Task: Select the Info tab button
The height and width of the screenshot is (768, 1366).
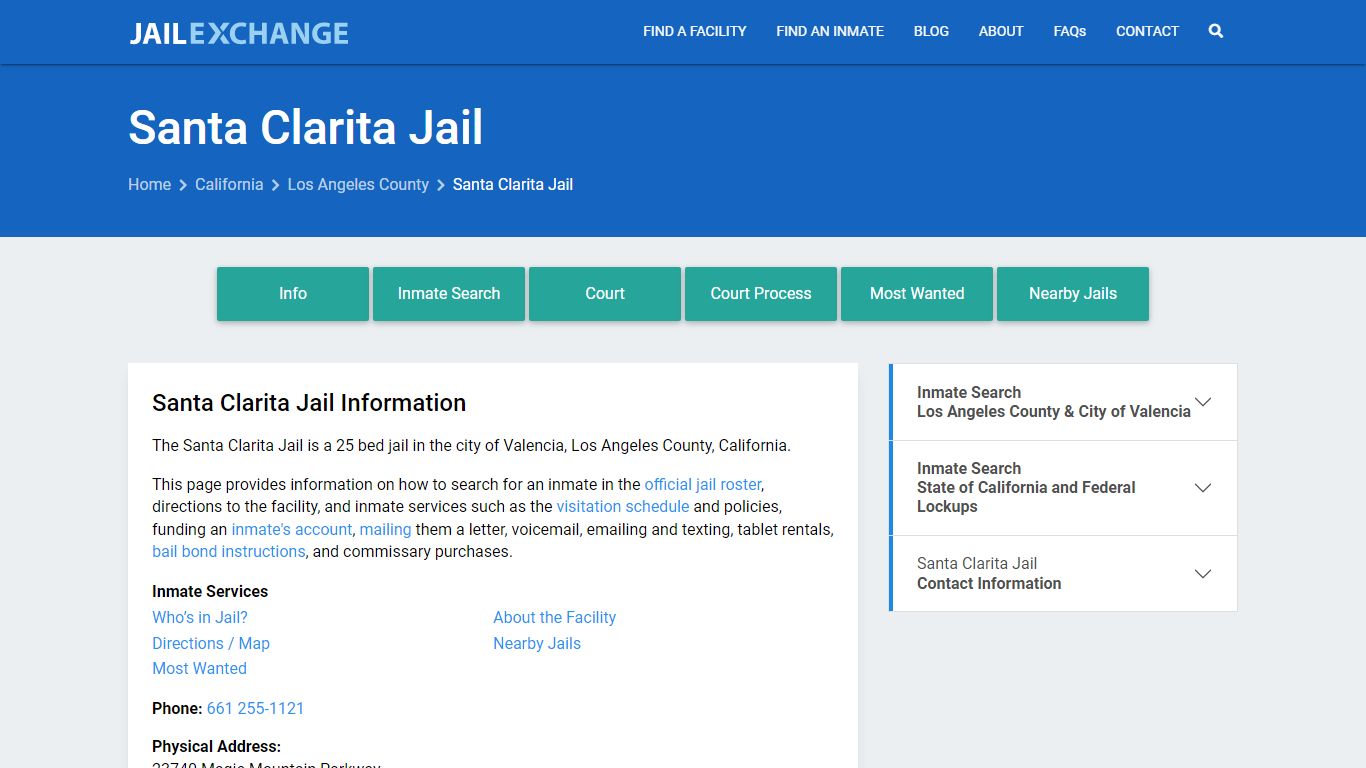Action: (x=293, y=294)
